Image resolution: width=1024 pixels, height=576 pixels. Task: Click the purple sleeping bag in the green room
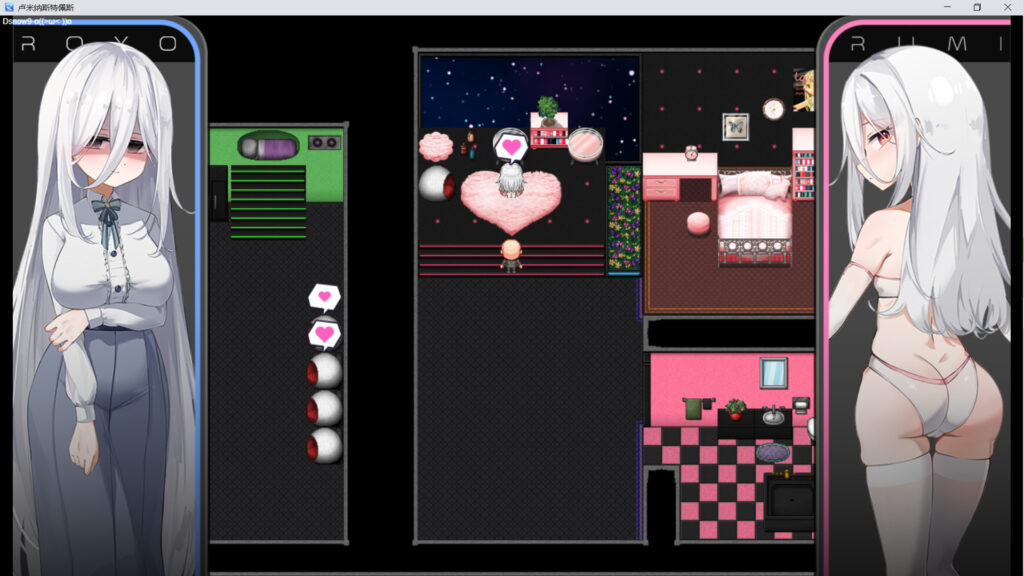(x=268, y=146)
